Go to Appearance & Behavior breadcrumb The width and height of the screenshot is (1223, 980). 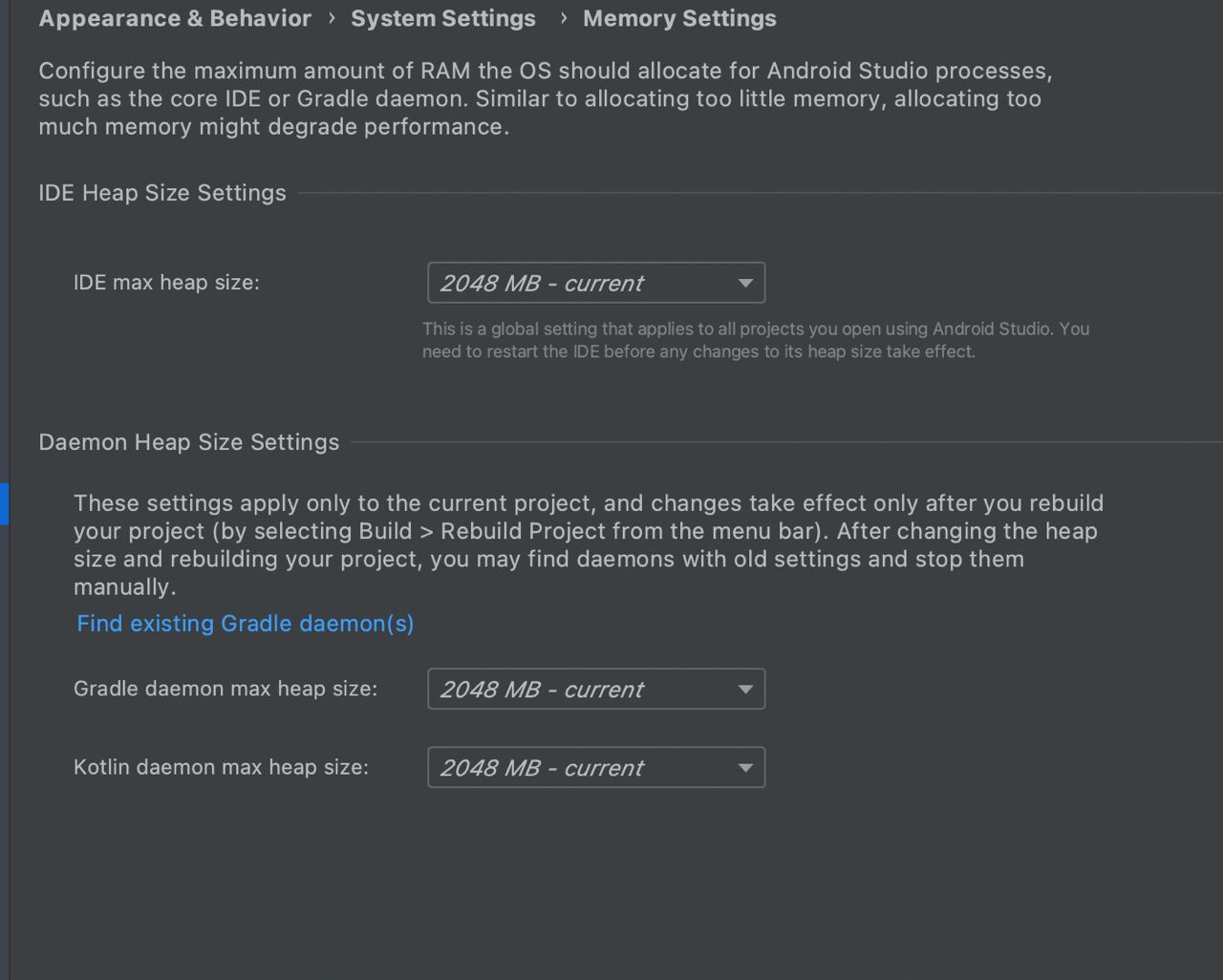tap(175, 18)
